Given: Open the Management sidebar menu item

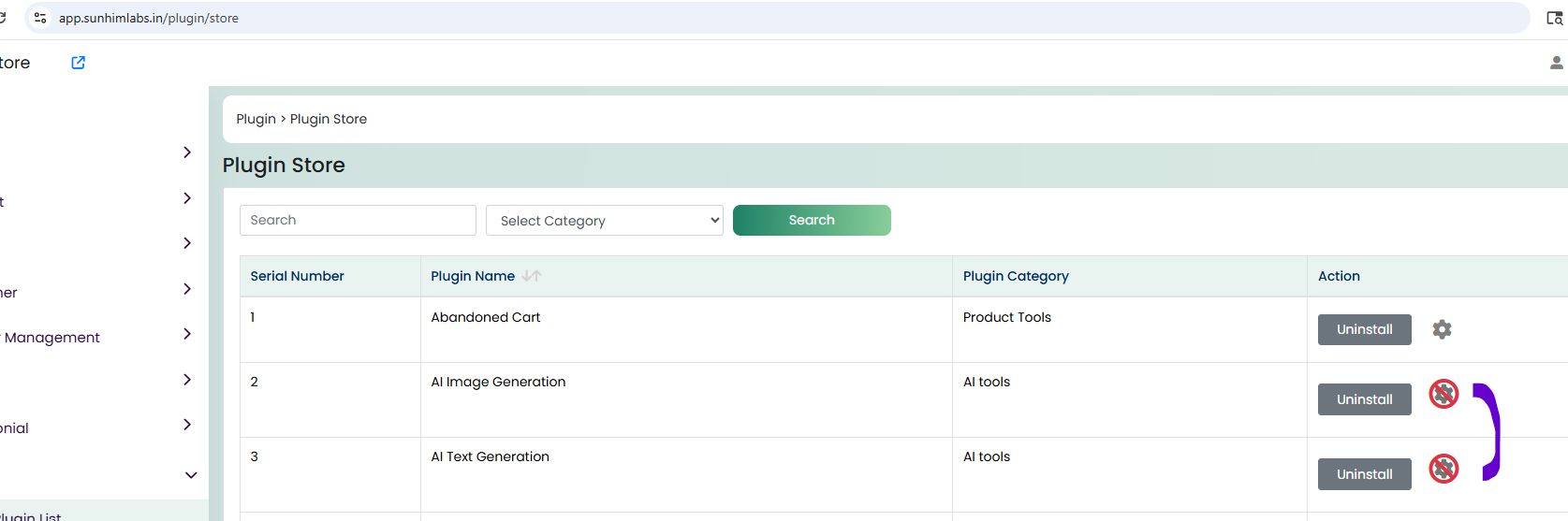Looking at the screenshot, I should (x=51, y=338).
